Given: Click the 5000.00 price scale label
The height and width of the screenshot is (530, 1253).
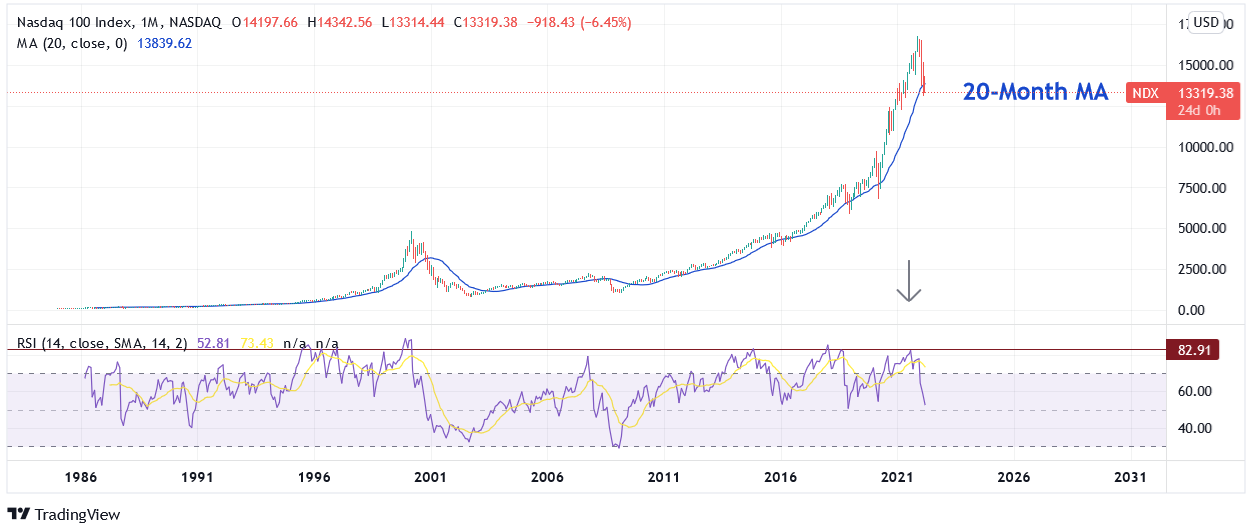Looking at the screenshot, I should click(1204, 228).
